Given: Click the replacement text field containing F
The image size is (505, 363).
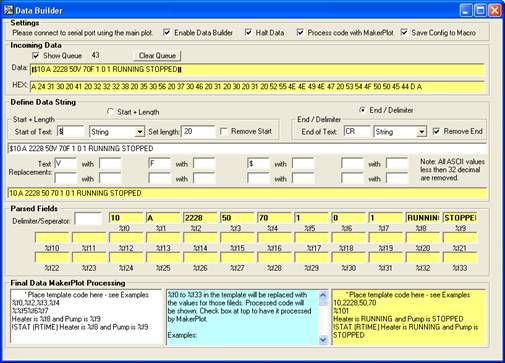Looking at the screenshot, I should 159,164.
